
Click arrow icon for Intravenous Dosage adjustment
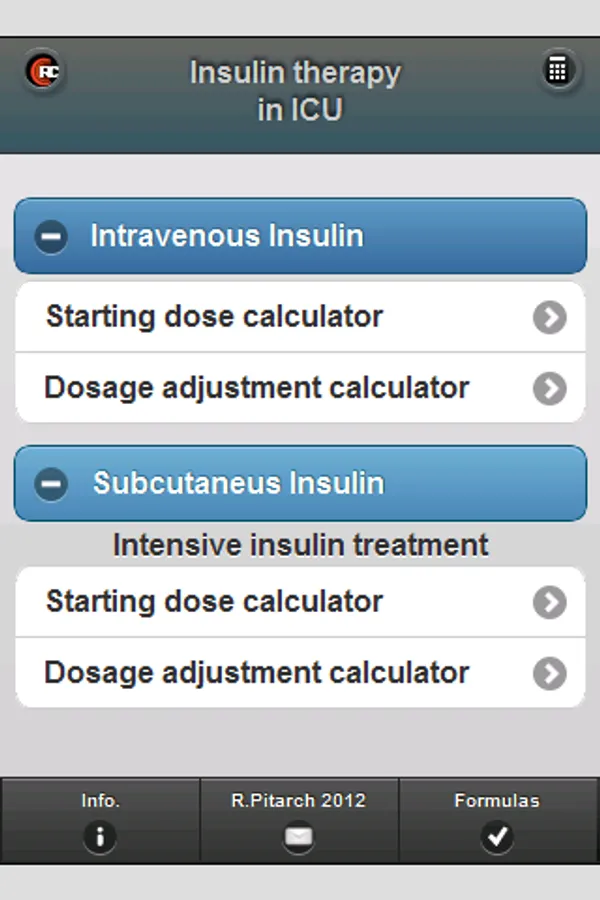tap(549, 388)
